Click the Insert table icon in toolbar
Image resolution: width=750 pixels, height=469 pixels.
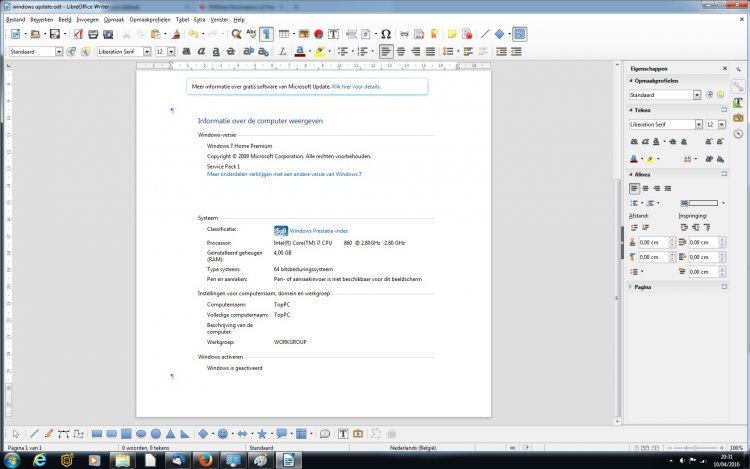click(284, 34)
